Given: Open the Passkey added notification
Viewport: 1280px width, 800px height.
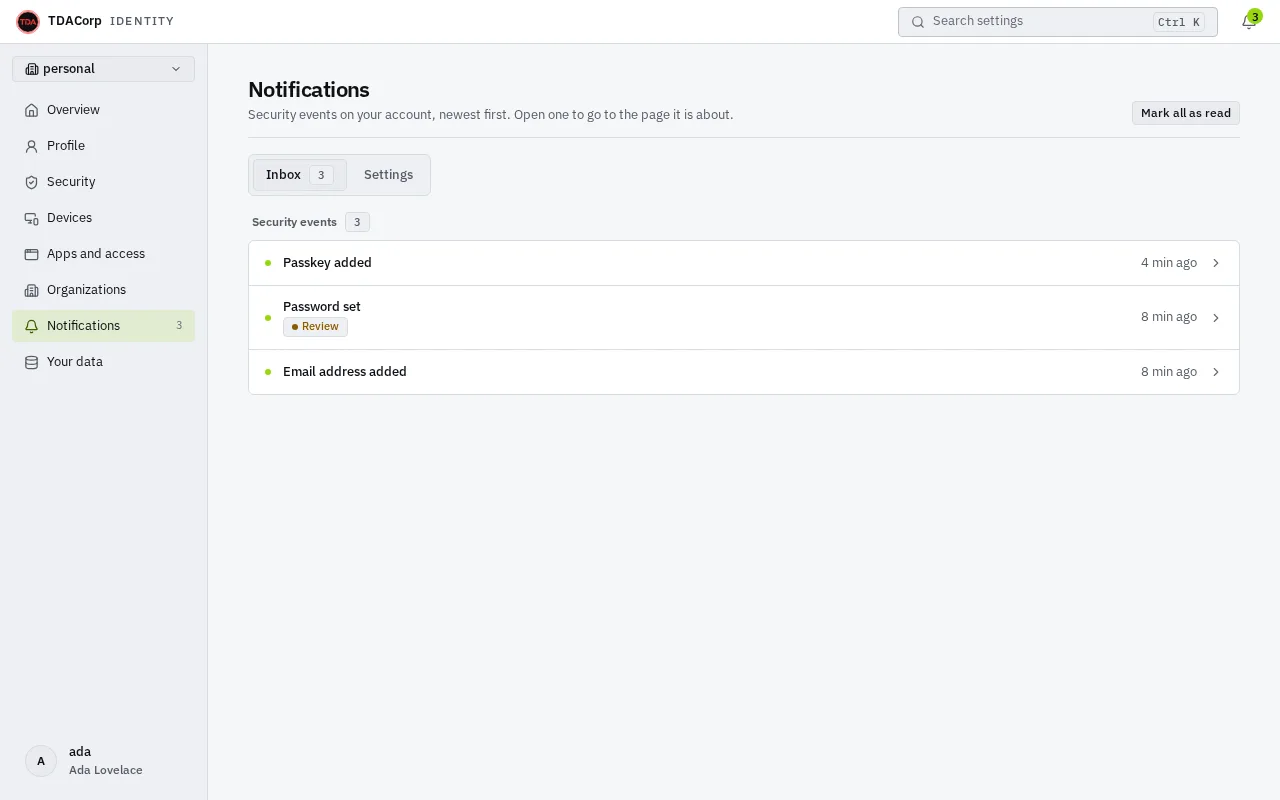Looking at the screenshot, I should (743, 263).
